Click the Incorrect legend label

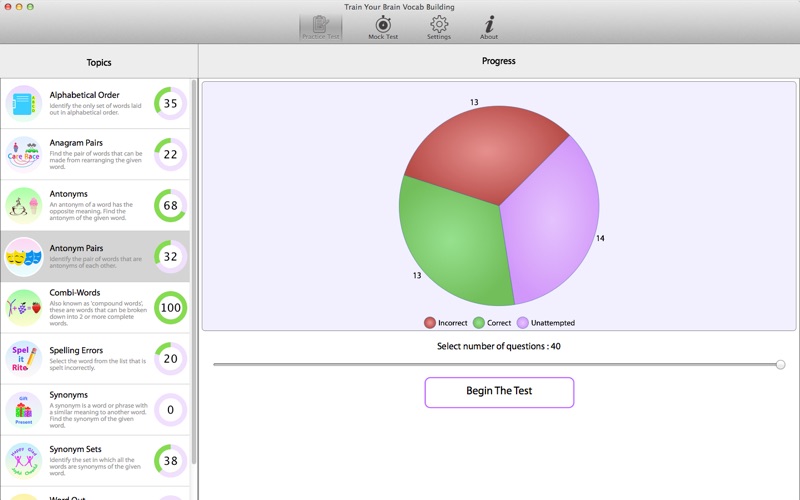coord(453,323)
